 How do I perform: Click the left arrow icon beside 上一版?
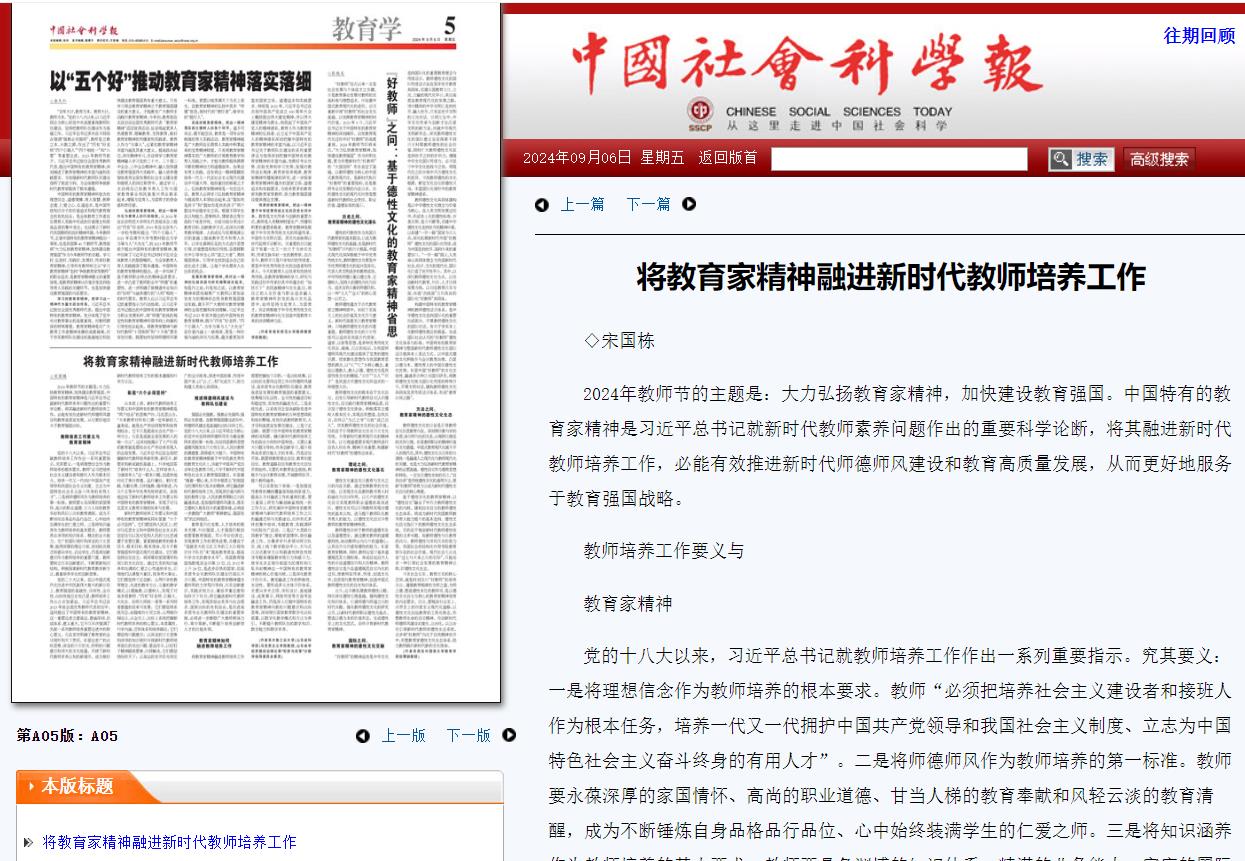tap(363, 735)
